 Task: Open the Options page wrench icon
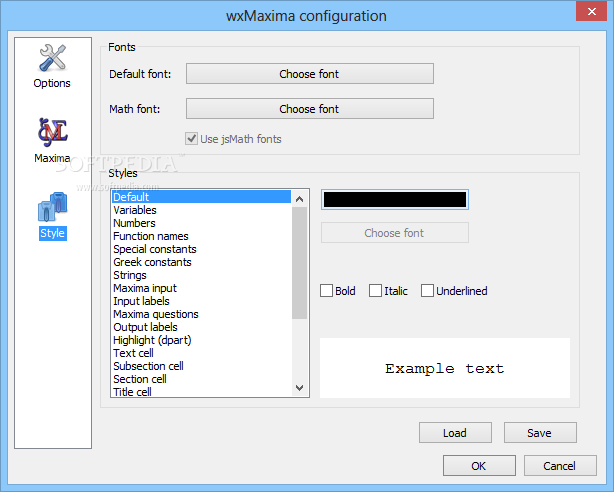tap(52, 58)
